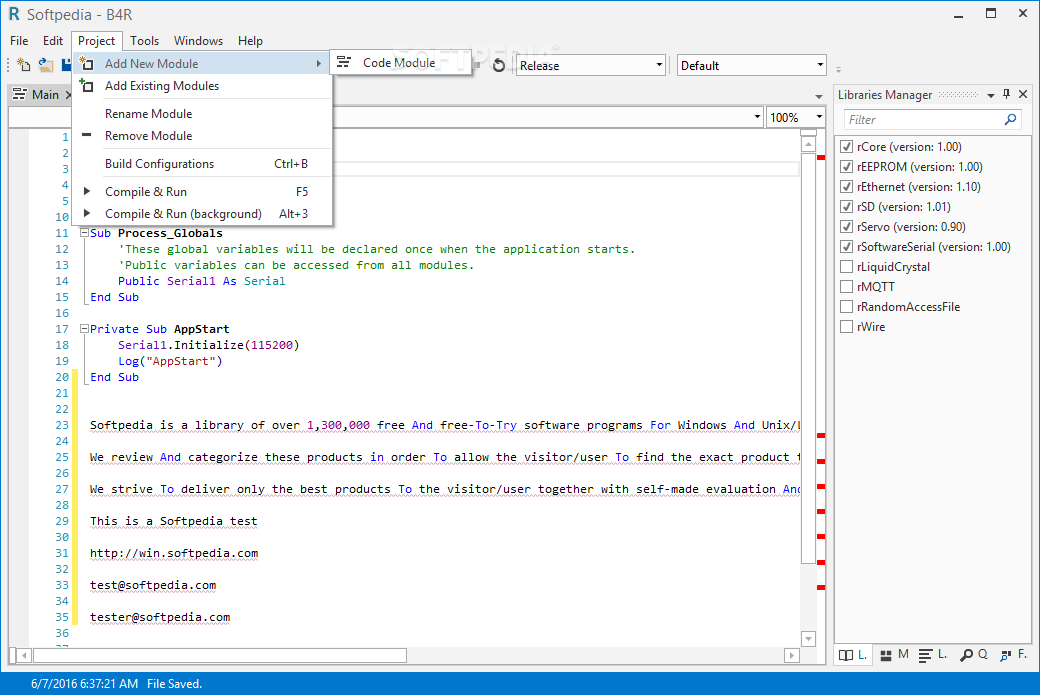Choose Code Module from submenu
This screenshot has height=695, width=1040.
(x=401, y=62)
